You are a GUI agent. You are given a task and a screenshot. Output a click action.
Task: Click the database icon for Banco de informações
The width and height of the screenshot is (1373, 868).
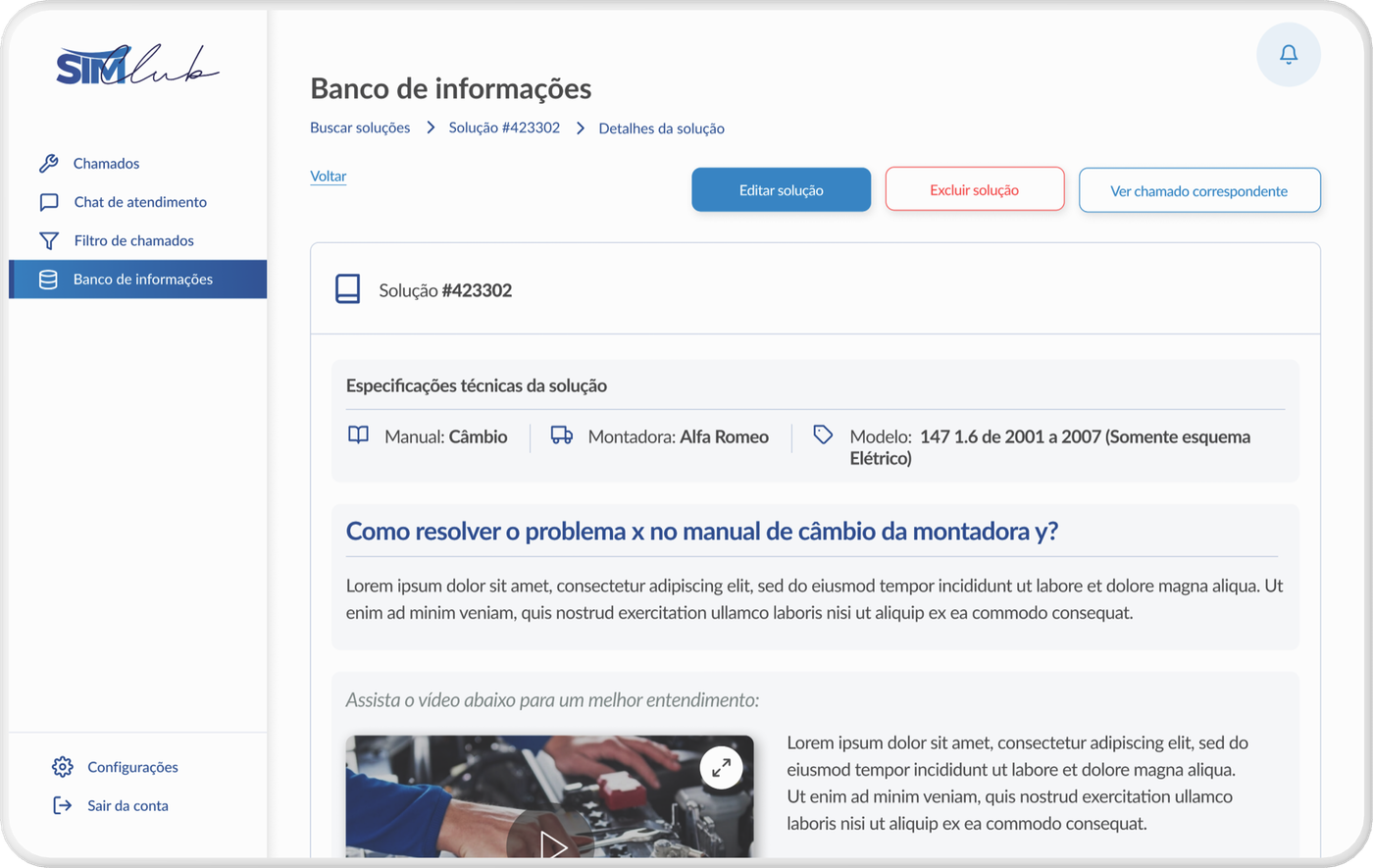pos(48,280)
